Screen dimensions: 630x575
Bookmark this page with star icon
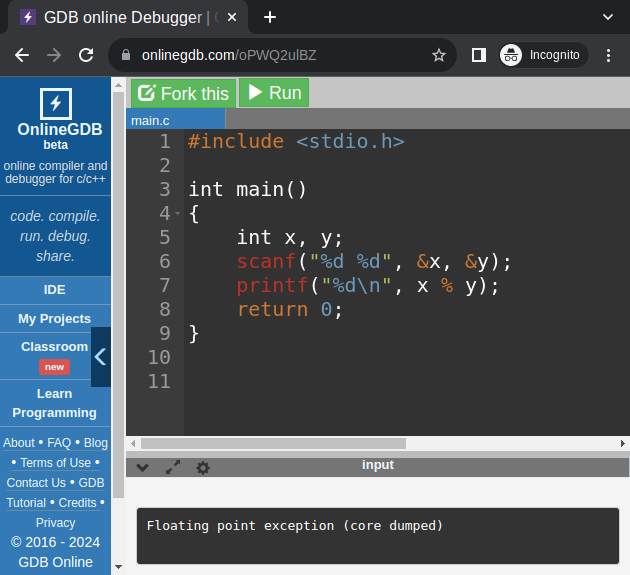click(438, 55)
